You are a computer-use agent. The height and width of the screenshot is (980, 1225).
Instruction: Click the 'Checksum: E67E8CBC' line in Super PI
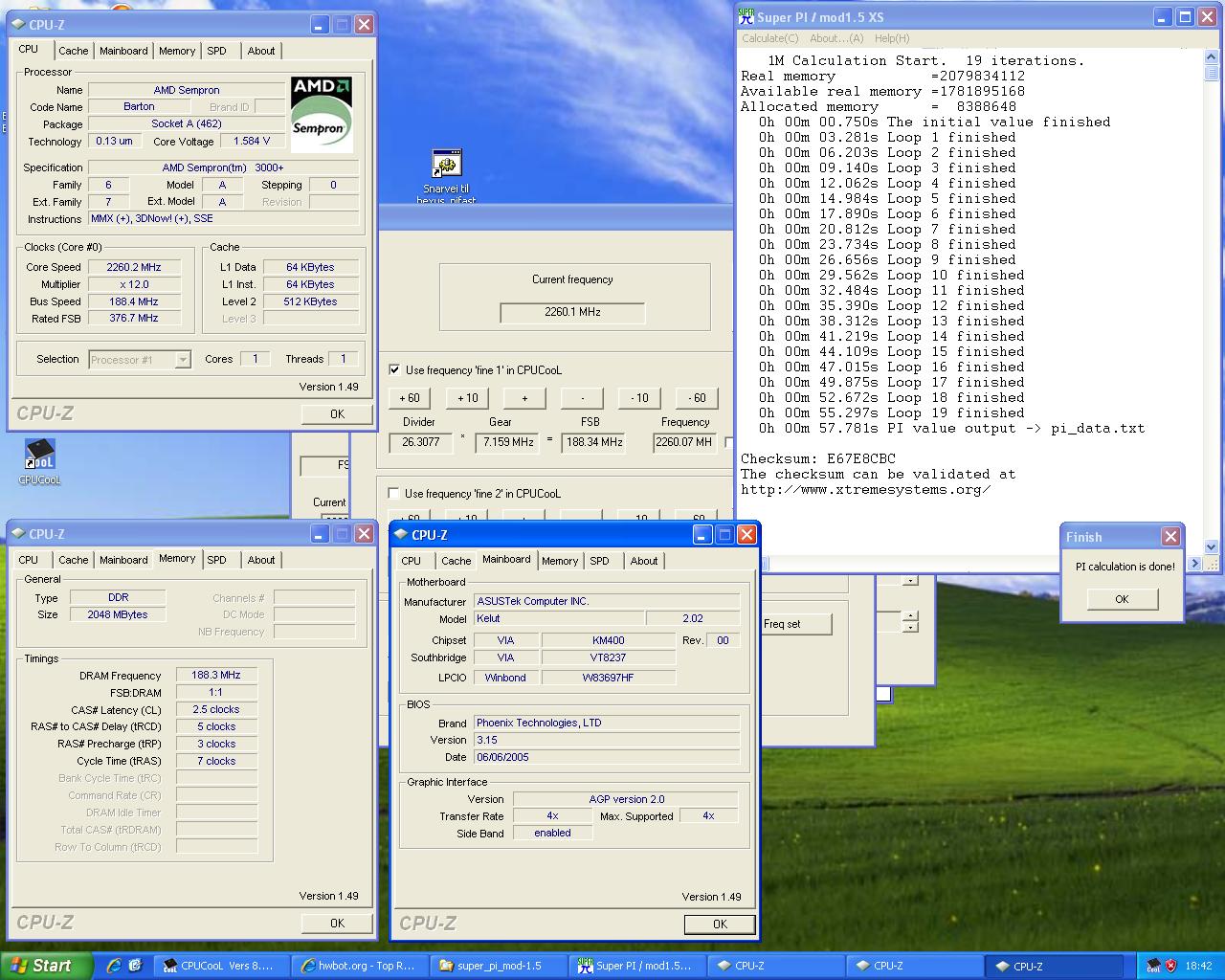[x=818, y=458]
